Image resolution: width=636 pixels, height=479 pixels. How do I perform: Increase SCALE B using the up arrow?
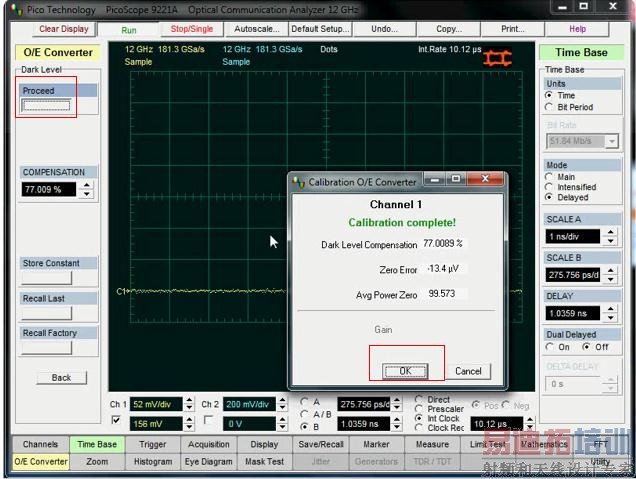tap(608, 269)
